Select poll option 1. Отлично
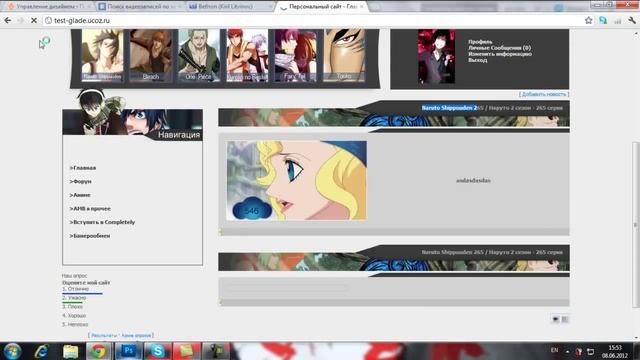 (x=76, y=289)
